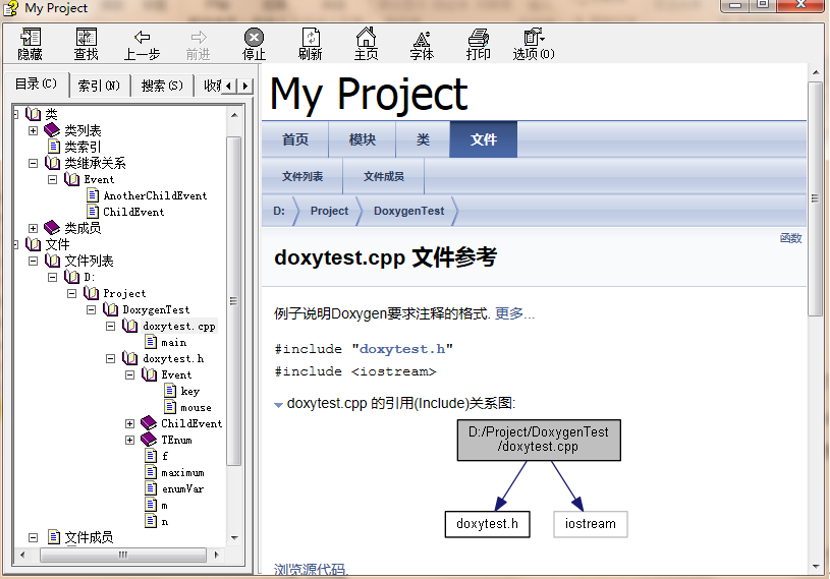This screenshot has height=579, width=830.
Task: Refresh the page with 刷新 icon
Action: 310,38
